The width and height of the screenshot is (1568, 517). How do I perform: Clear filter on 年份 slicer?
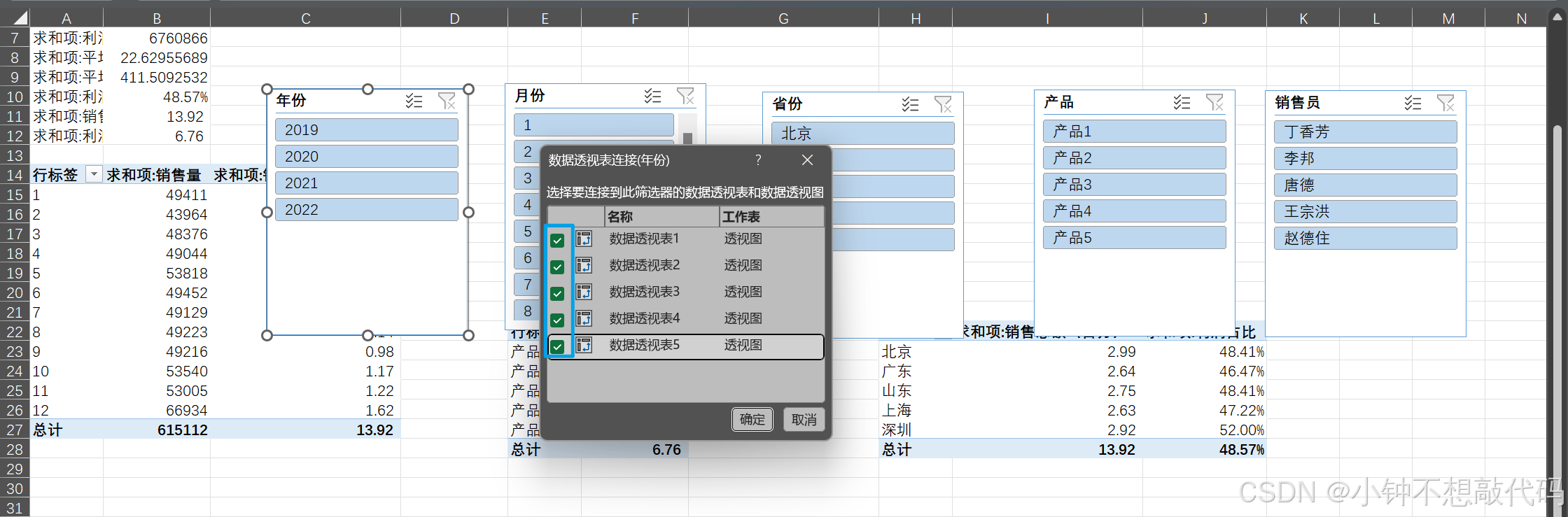pos(447,101)
